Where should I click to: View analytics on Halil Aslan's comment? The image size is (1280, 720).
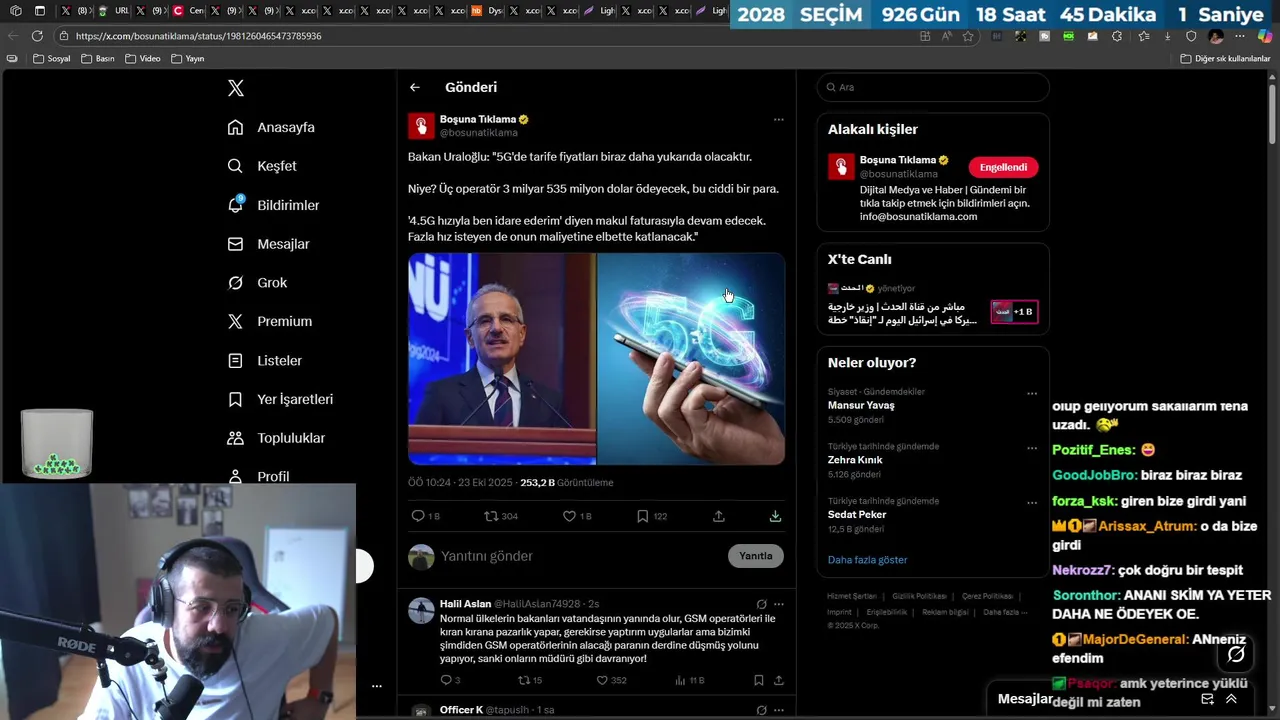tap(689, 680)
